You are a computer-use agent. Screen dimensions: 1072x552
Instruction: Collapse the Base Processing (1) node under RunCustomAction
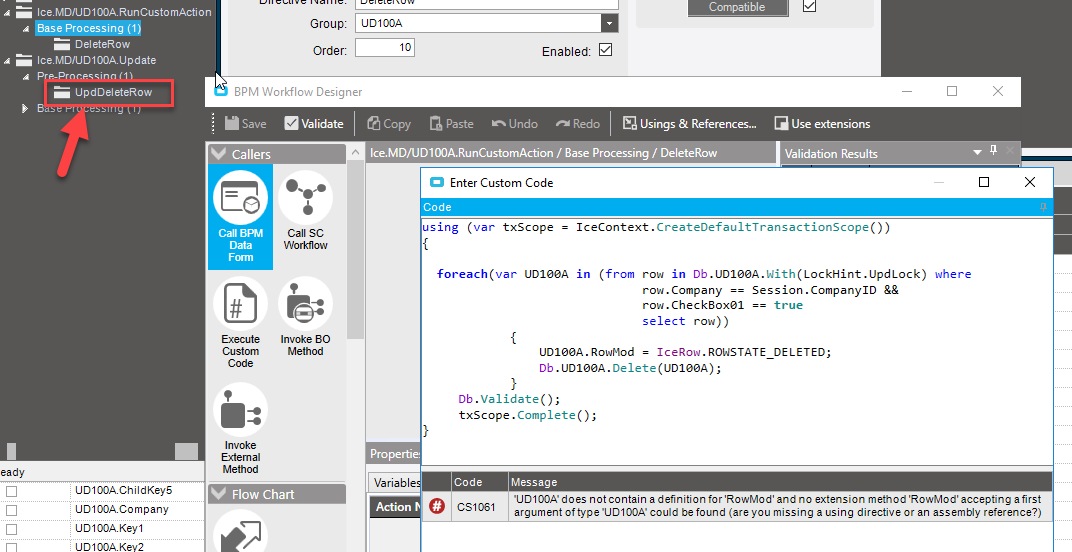26,29
